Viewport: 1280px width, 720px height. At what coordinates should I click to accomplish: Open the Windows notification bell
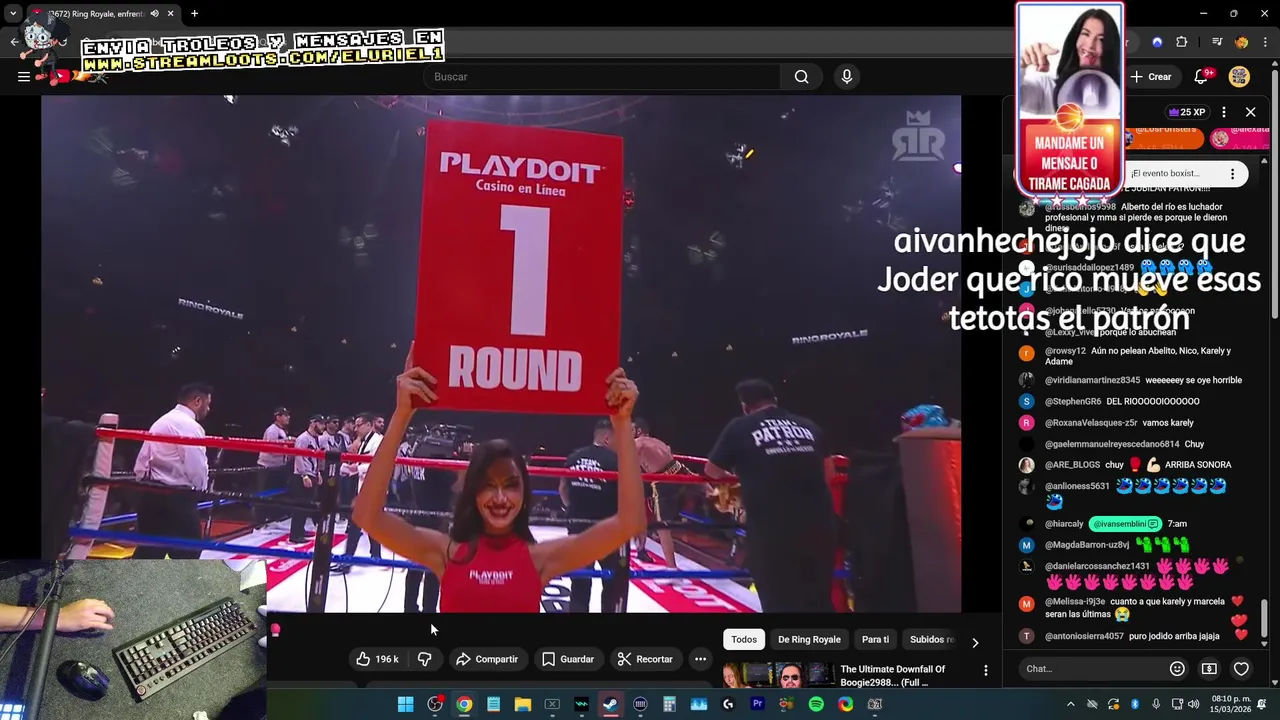[x=1261, y=704]
